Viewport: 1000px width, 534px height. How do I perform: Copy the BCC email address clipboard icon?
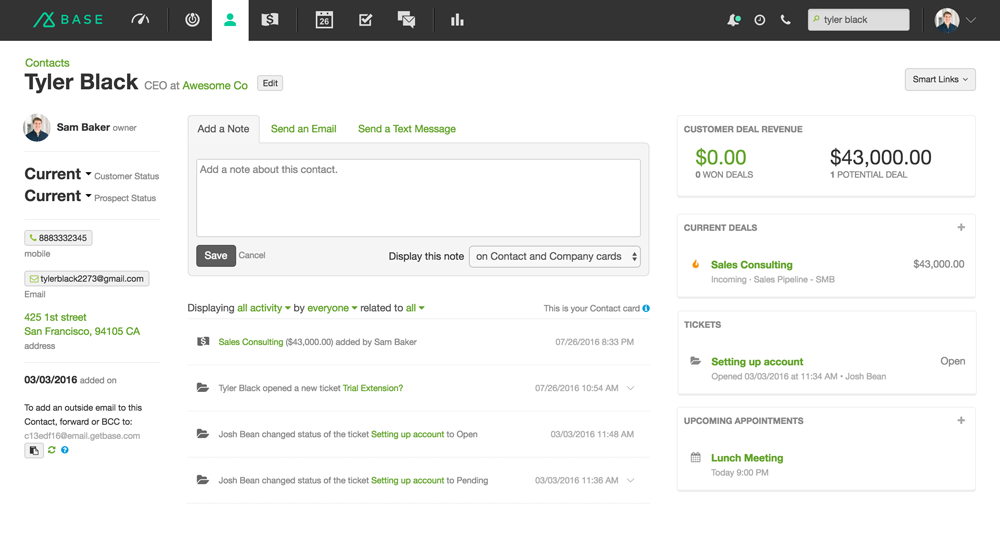click(x=34, y=450)
